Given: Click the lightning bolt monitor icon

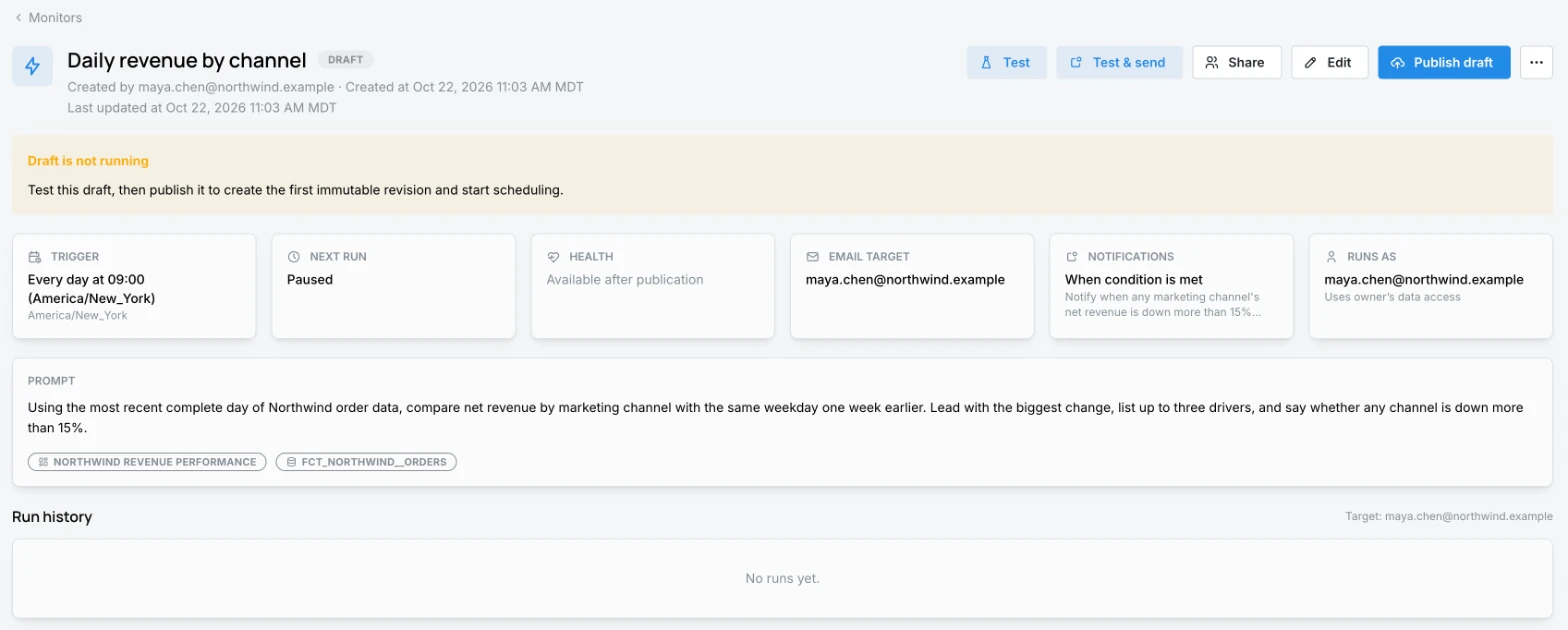Looking at the screenshot, I should point(32,66).
